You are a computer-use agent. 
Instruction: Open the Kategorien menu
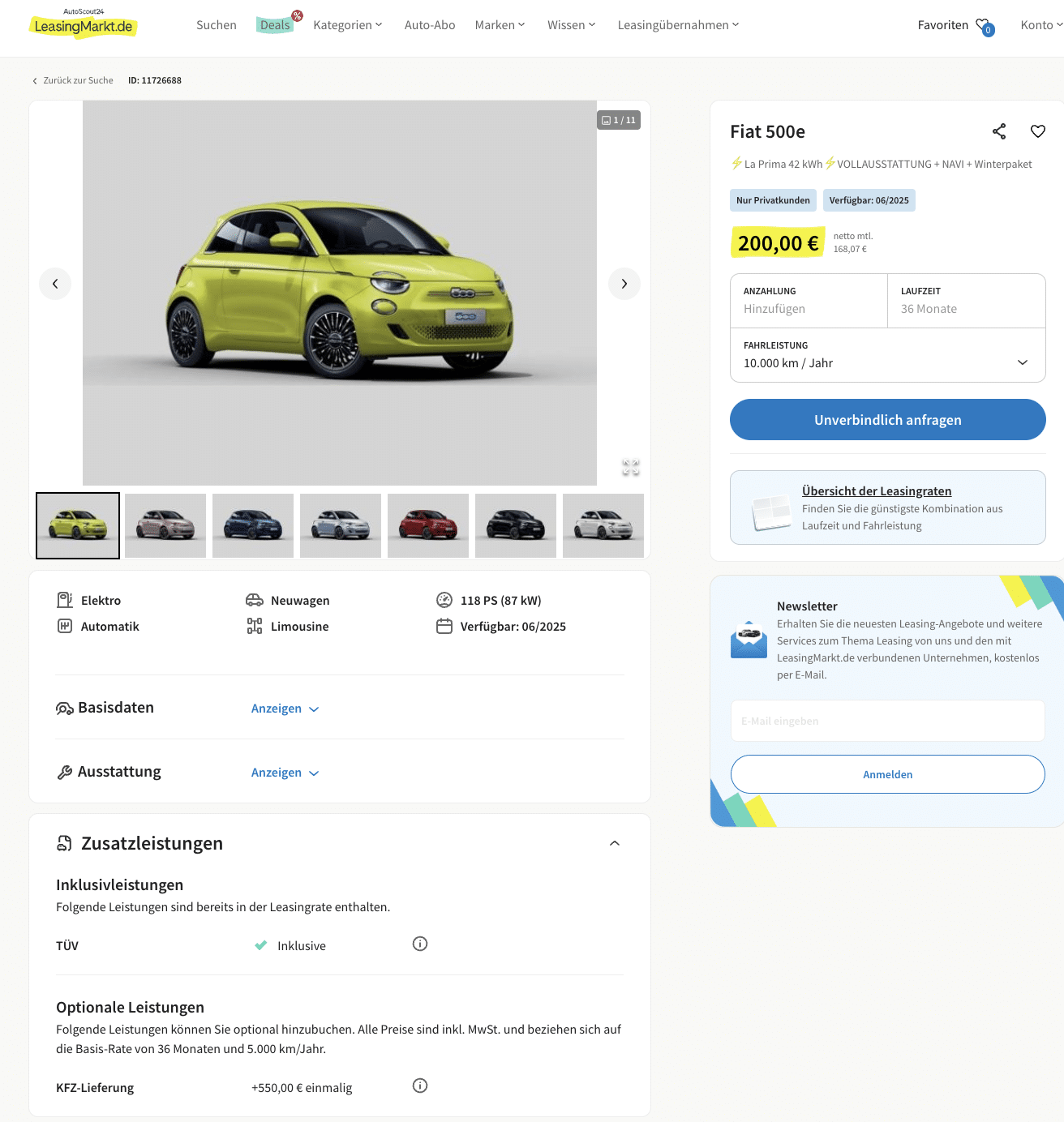click(348, 25)
